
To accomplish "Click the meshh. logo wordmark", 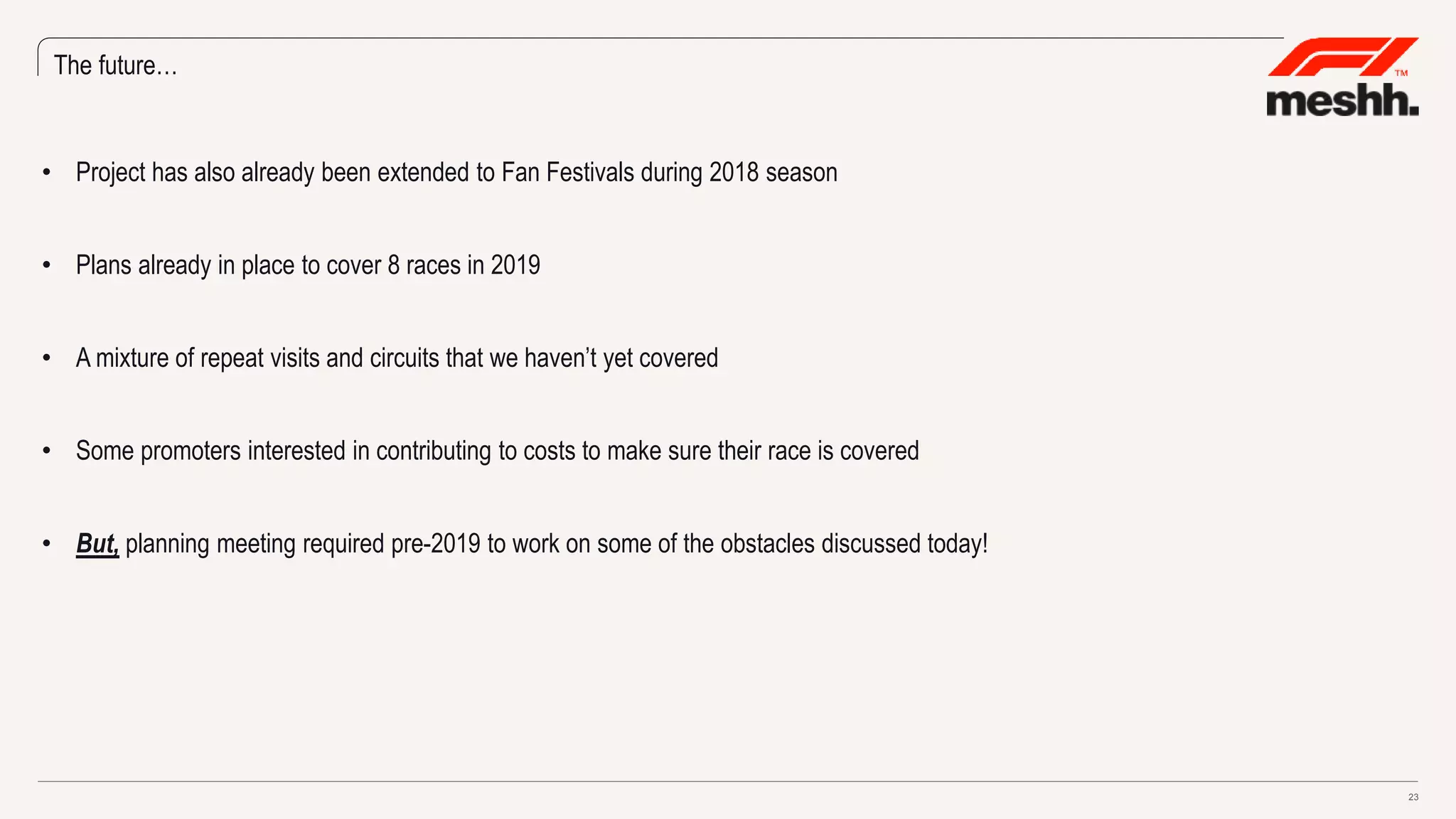I will click(1342, 101).
